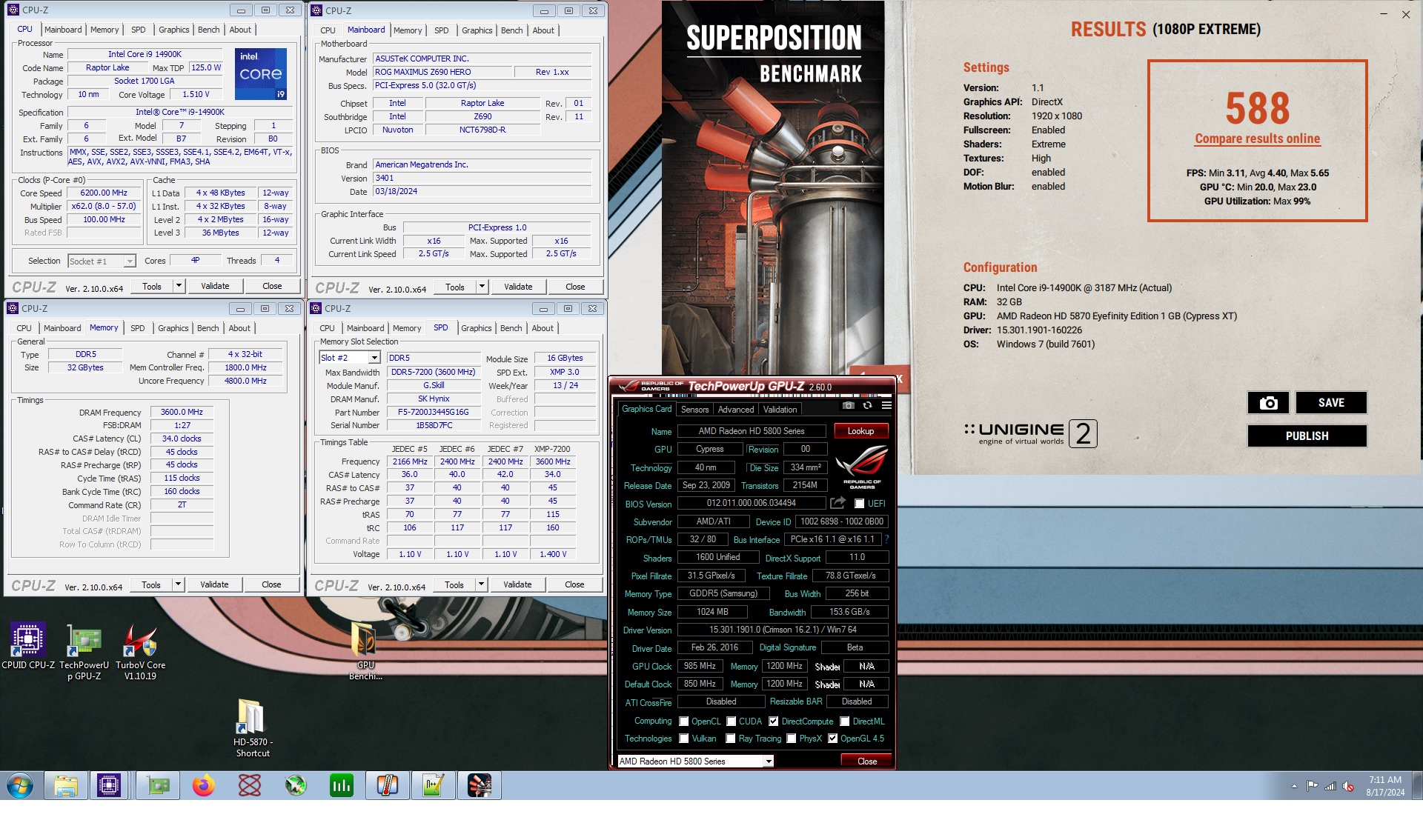Toggle the PhysX checkbox
The width and height of the screenshot is (1423, 840).
[792, 739]
